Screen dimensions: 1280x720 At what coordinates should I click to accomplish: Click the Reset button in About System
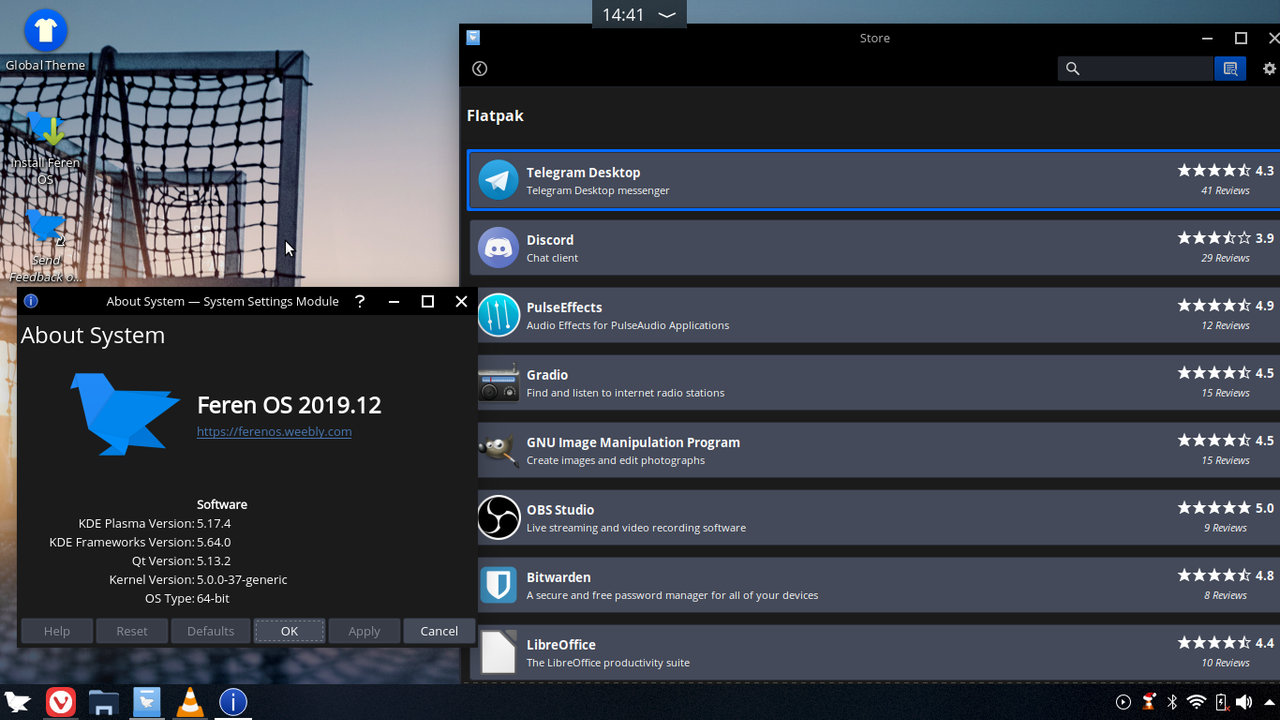point(132,631)
